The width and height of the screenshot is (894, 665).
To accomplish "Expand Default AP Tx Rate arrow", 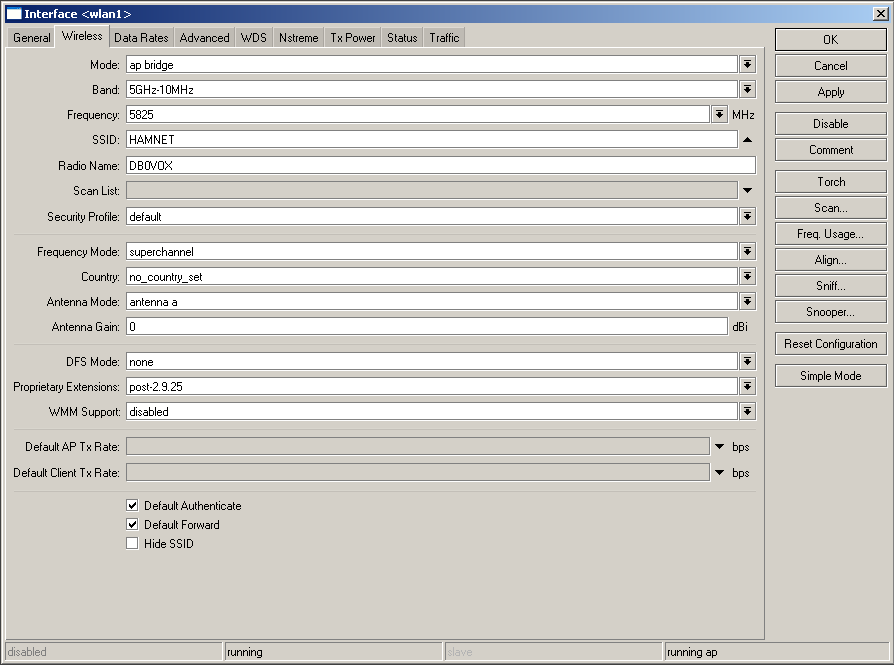I will (719, 446).
